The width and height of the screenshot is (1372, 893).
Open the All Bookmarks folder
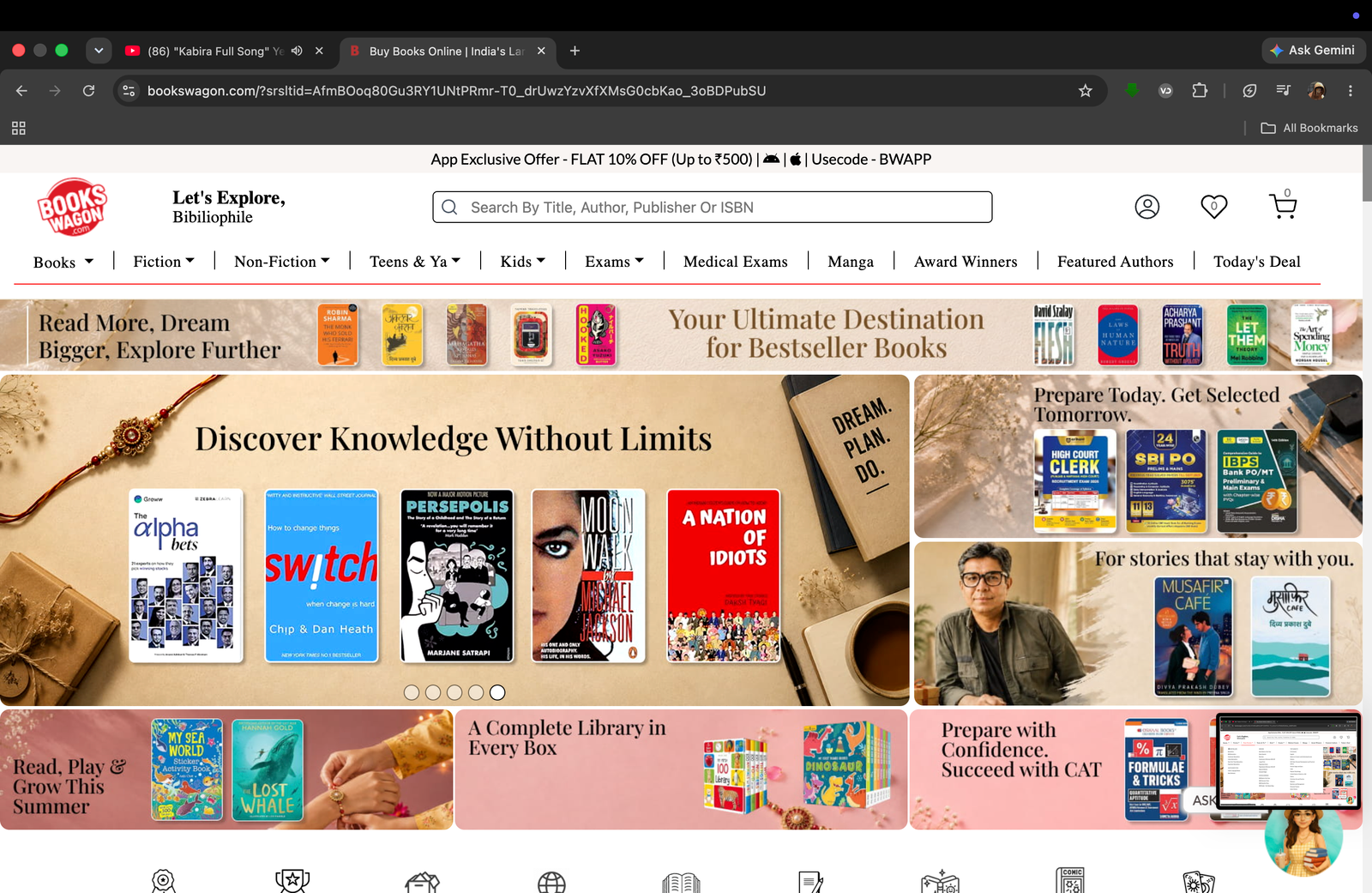pos(1309,128)
